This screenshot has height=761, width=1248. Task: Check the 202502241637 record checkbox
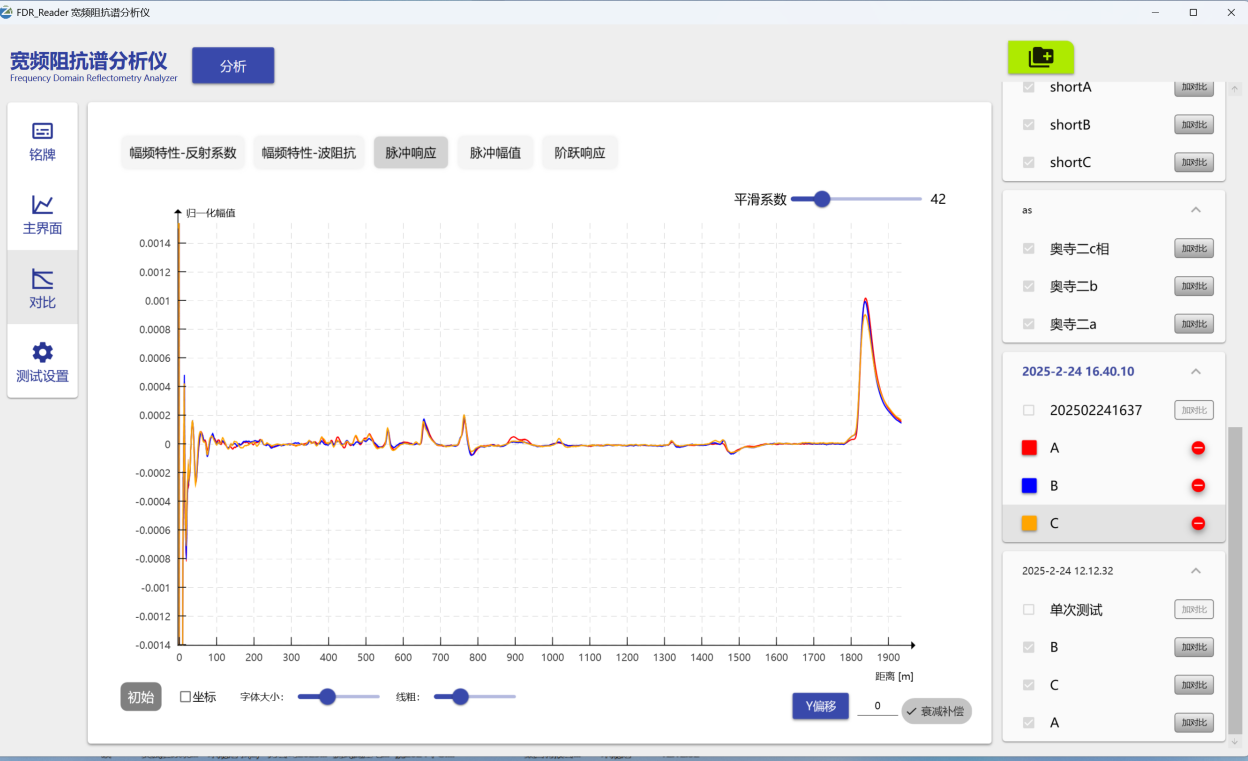(1027, 410)
